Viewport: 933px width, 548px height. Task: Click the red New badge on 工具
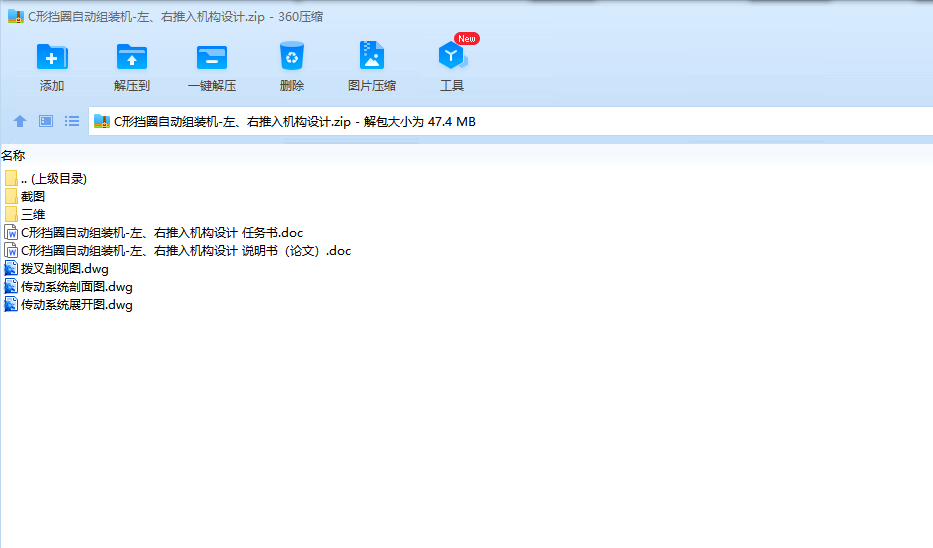pos(466,39)
